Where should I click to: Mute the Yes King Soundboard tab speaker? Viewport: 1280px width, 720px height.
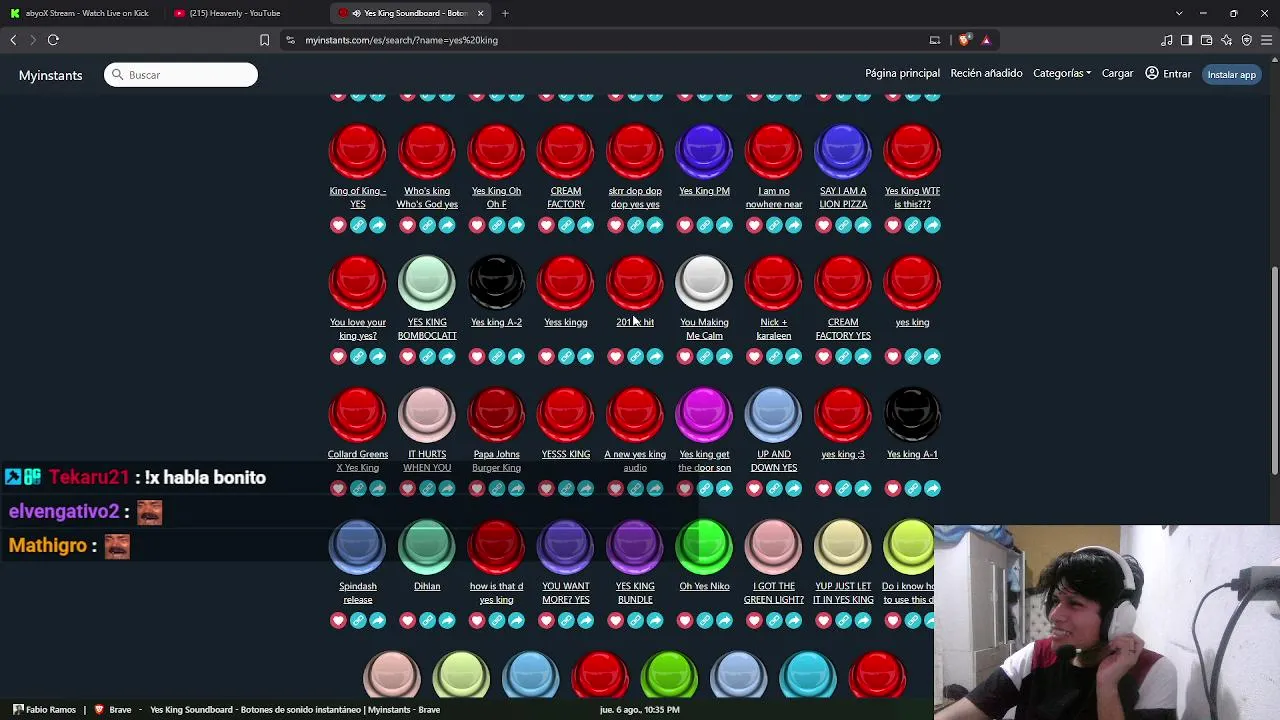coord(357,13)
